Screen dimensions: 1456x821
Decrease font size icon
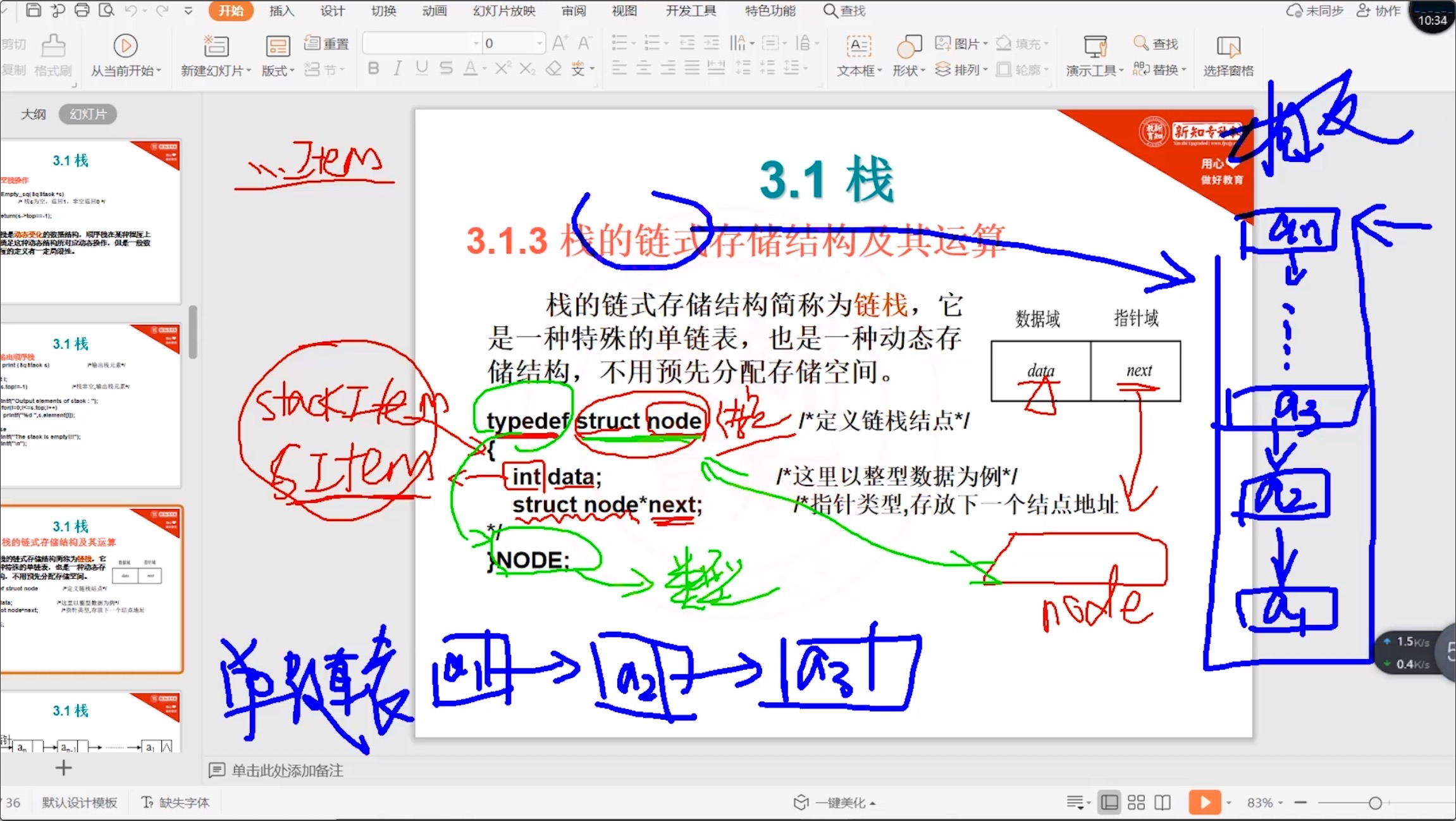(x=584, y=43)
